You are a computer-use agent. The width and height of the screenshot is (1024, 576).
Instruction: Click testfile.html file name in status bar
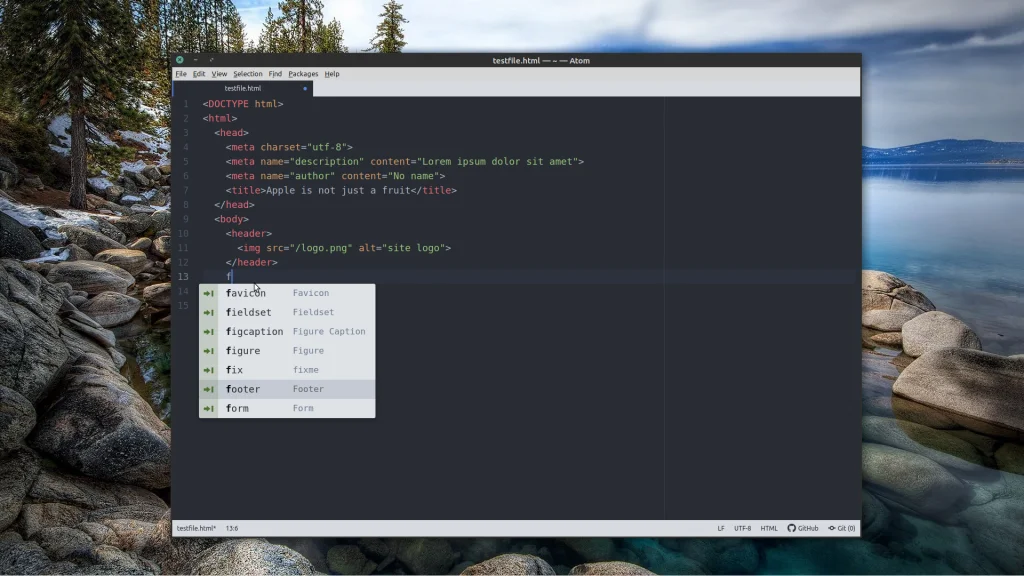click(196, 528)
